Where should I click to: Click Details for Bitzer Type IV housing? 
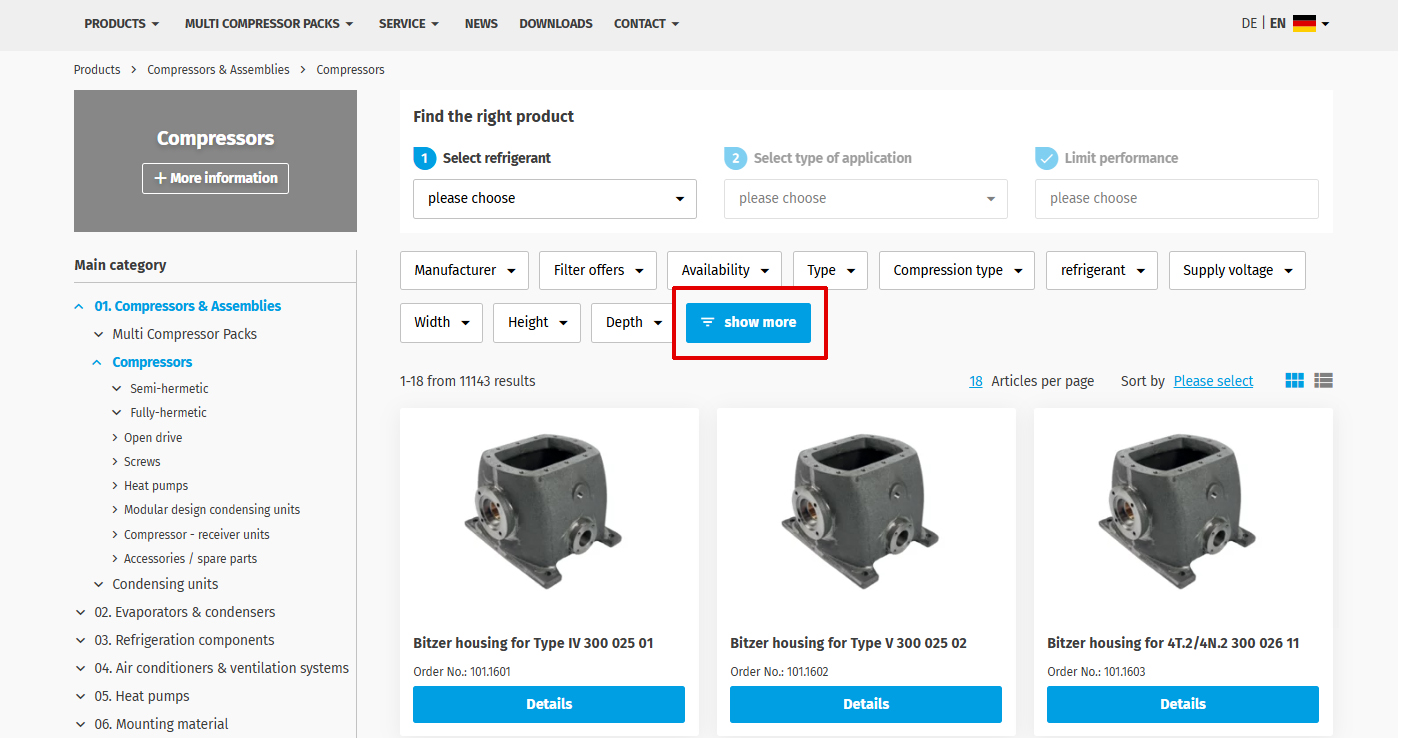click(x=548, y=704)
